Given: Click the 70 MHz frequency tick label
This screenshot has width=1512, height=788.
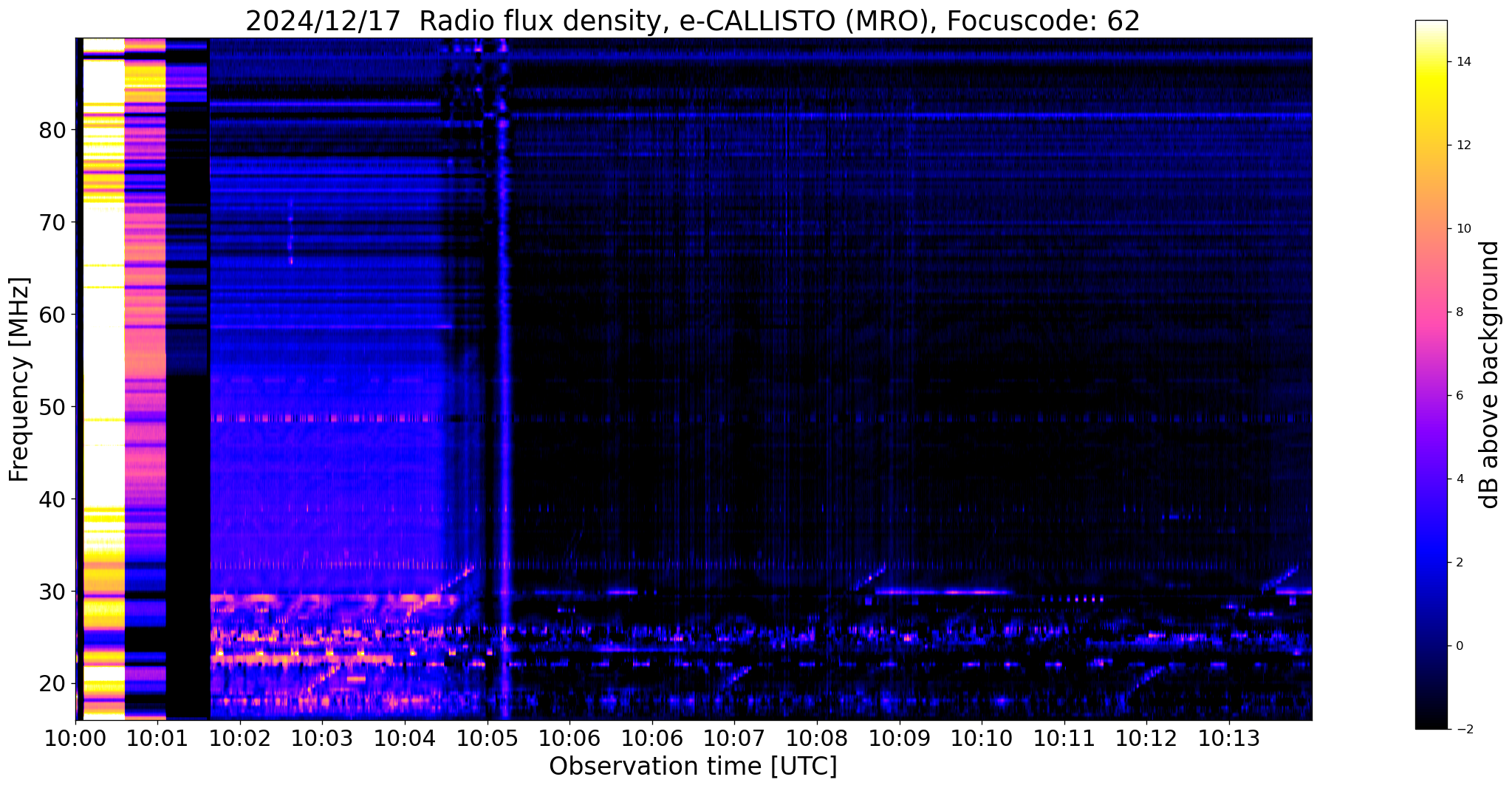Looking at the screenshot, I should click(x=52, y=222).
